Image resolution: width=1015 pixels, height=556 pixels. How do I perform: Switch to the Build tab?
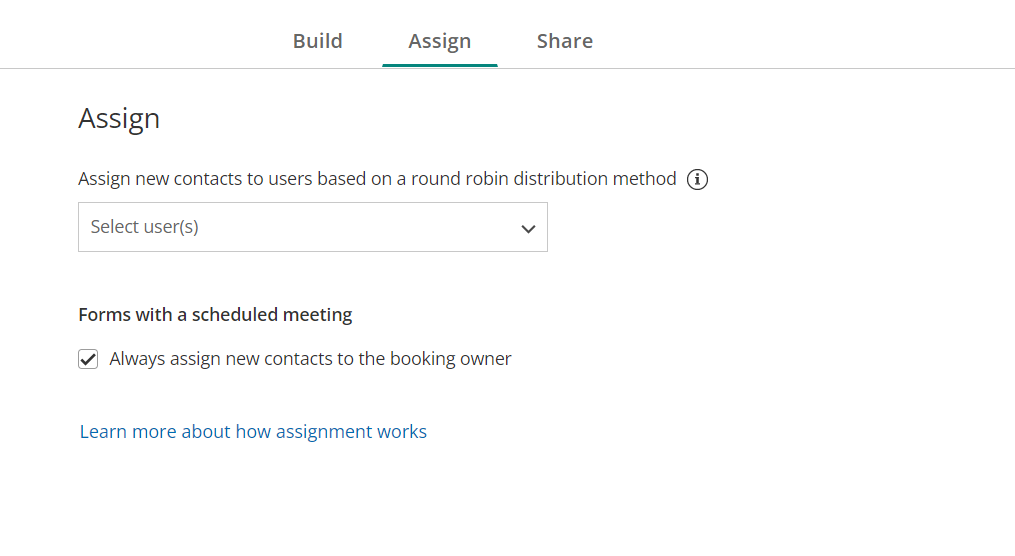point(318,41)
